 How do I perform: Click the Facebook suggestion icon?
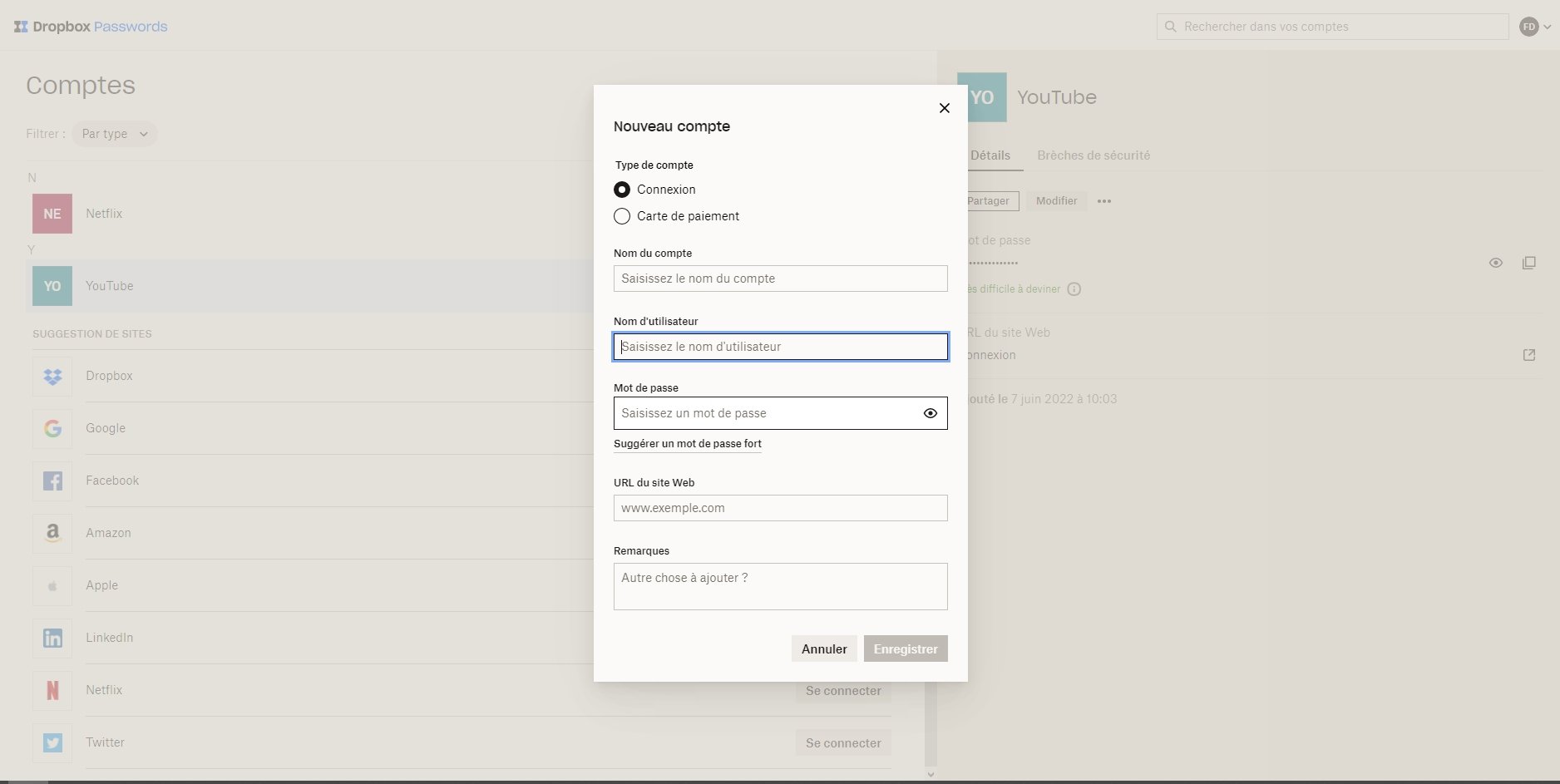[x=52, y=481]
